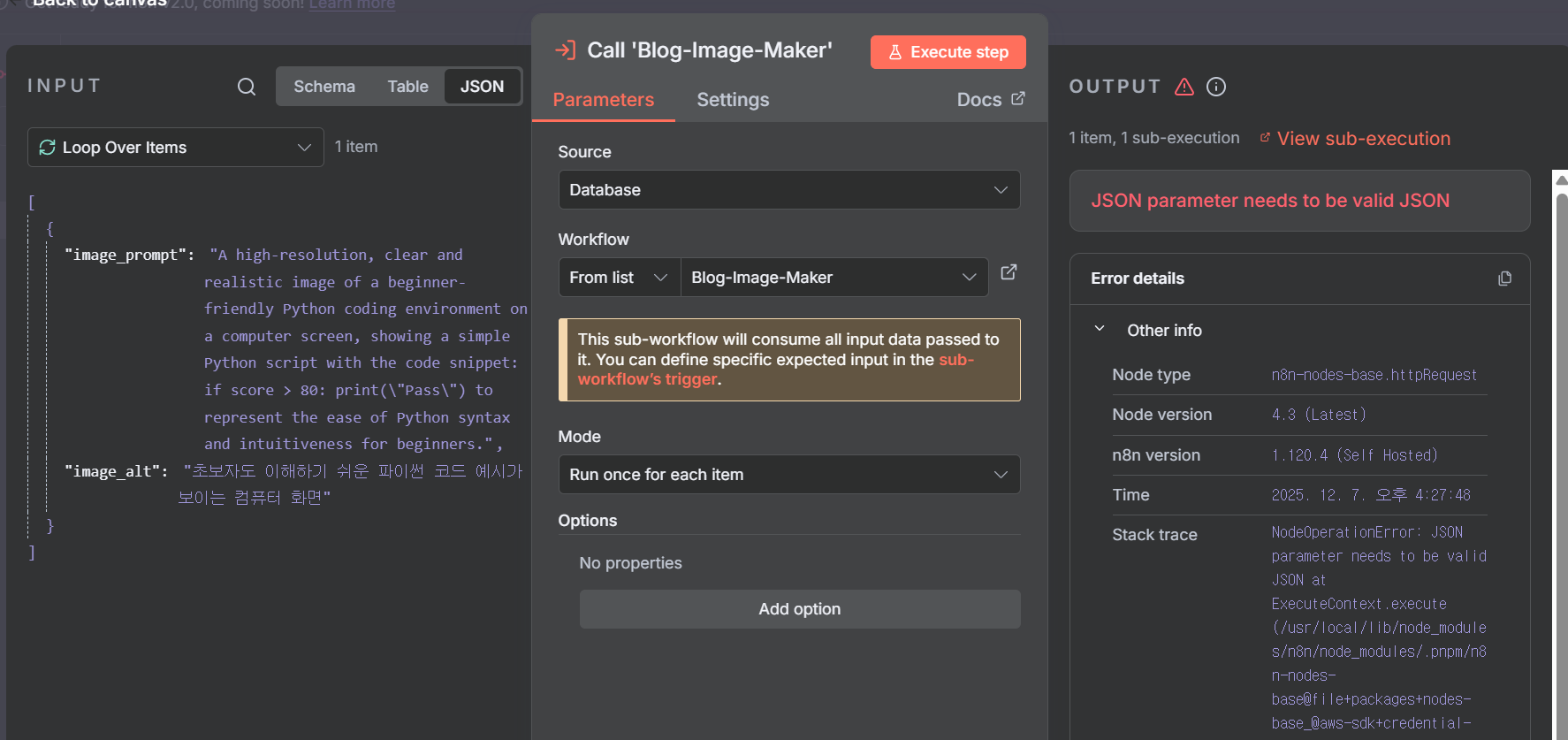Image resolution: width=1568 pixels, height=740 pixels.
Task: Select the JSON input view
Action: tap(482, 87)
